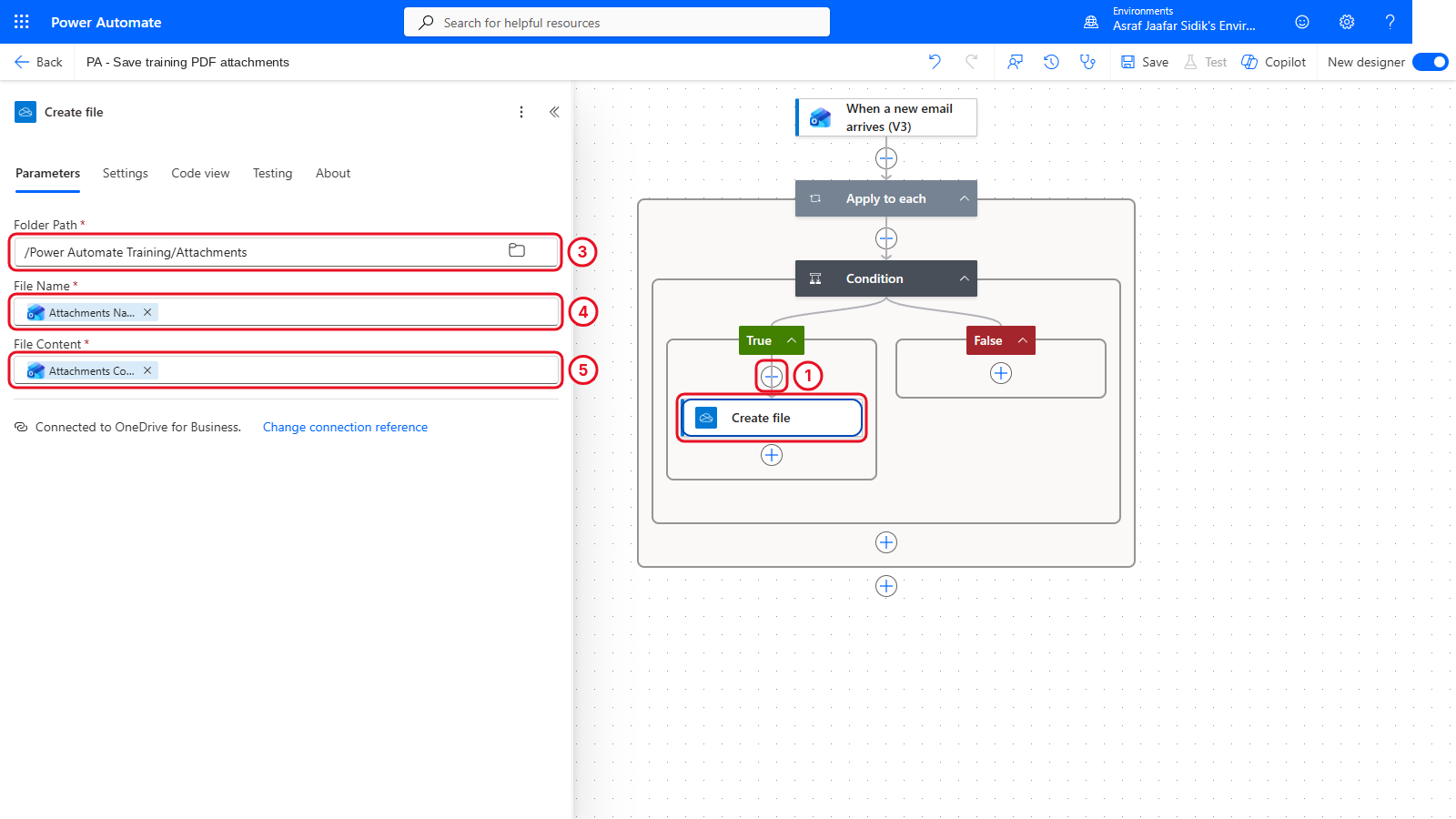Open Copilot
The width and height of the screenshot is (1456, 819).
1274,62
